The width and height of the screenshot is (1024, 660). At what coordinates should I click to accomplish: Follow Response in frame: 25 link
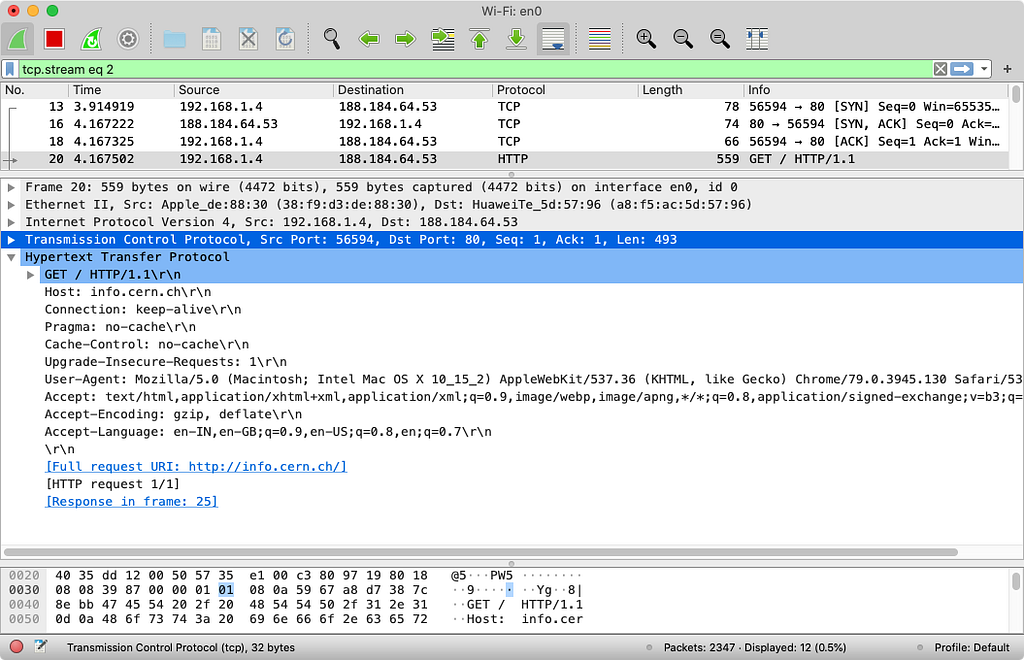[131, 502]
